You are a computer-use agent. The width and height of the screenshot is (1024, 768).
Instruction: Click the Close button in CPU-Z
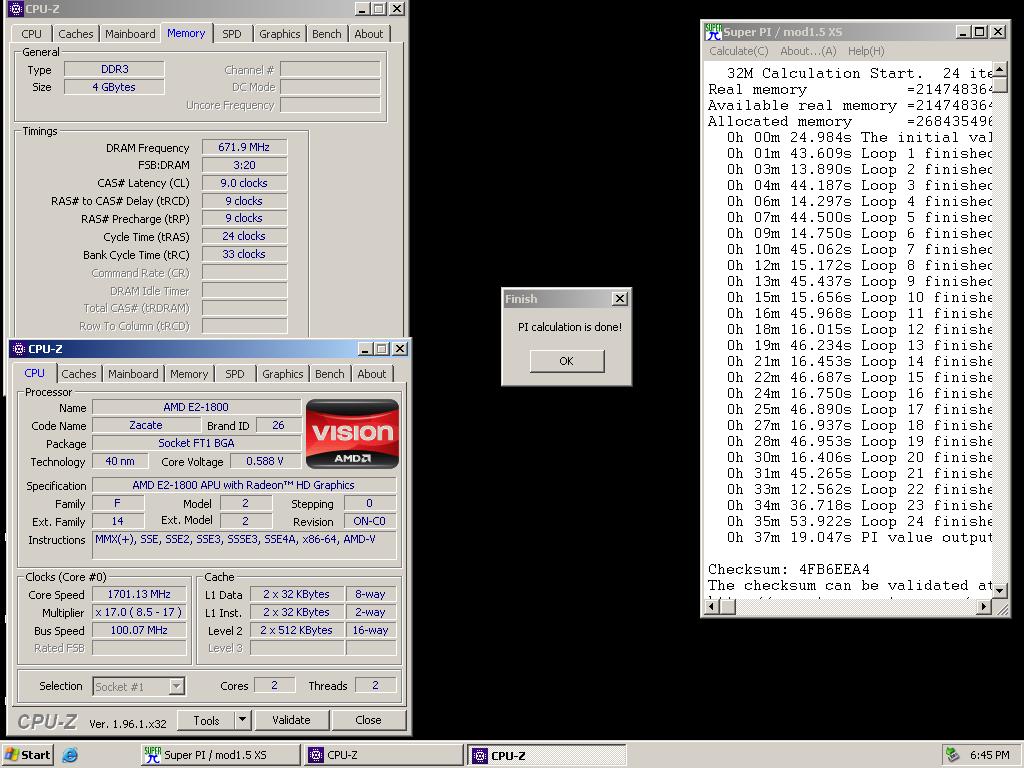pyautogui.click(x=368, y=720)
